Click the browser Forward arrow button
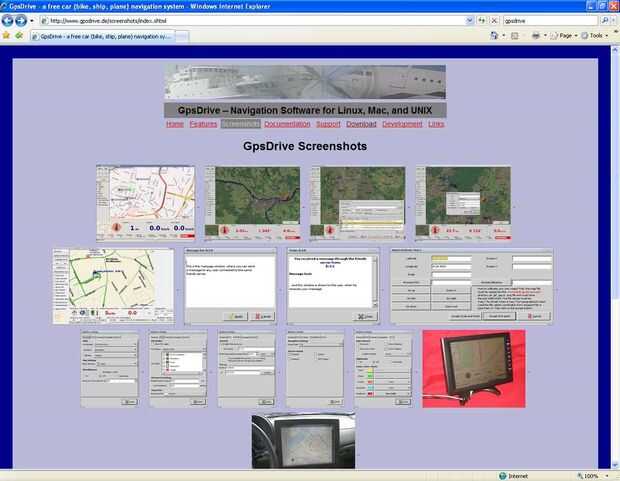The image size is (620, 481). [21, 20]
